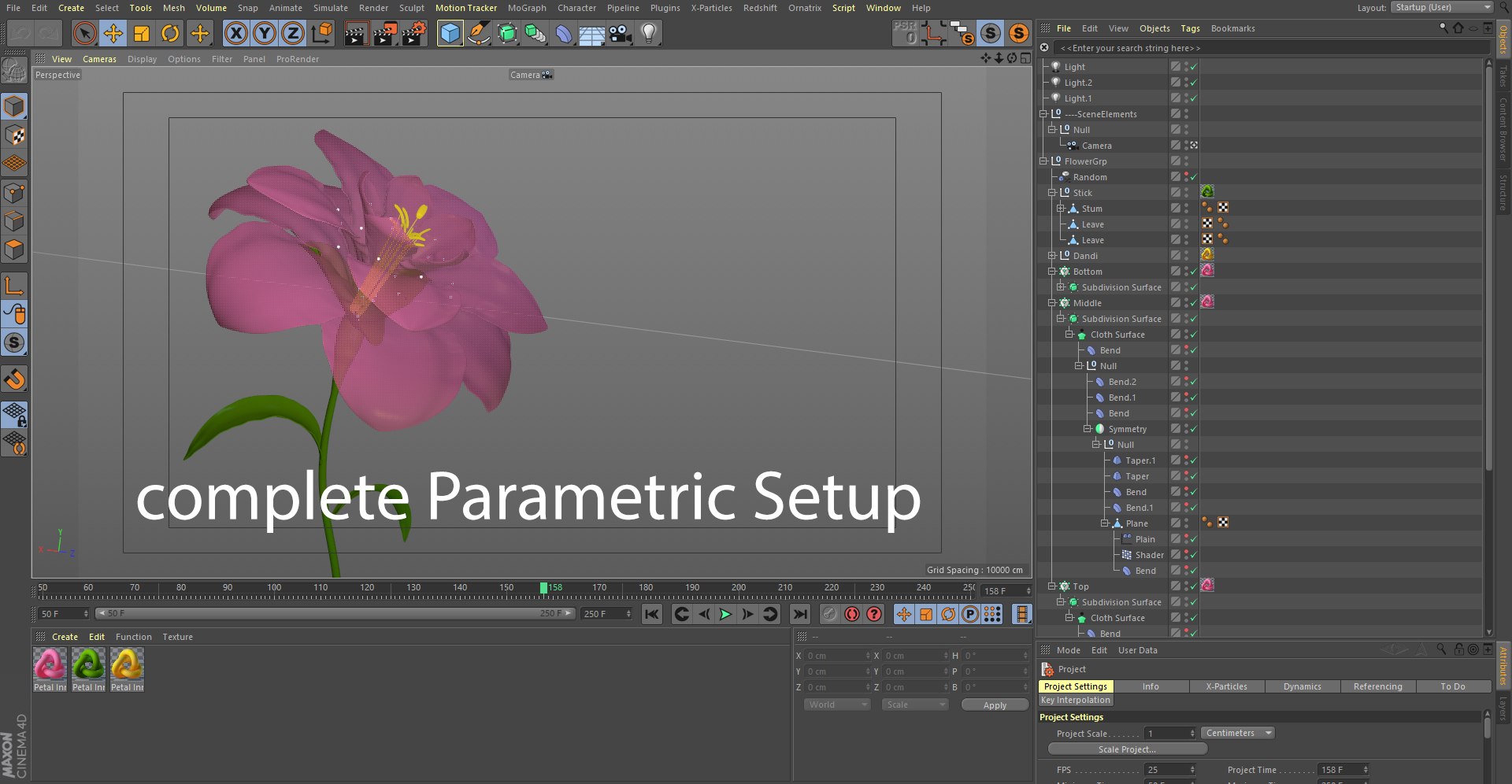The height and width of the screenshot is (784, 1512).
Task: Switch to Points mode
Action: [x=15, y=193]
